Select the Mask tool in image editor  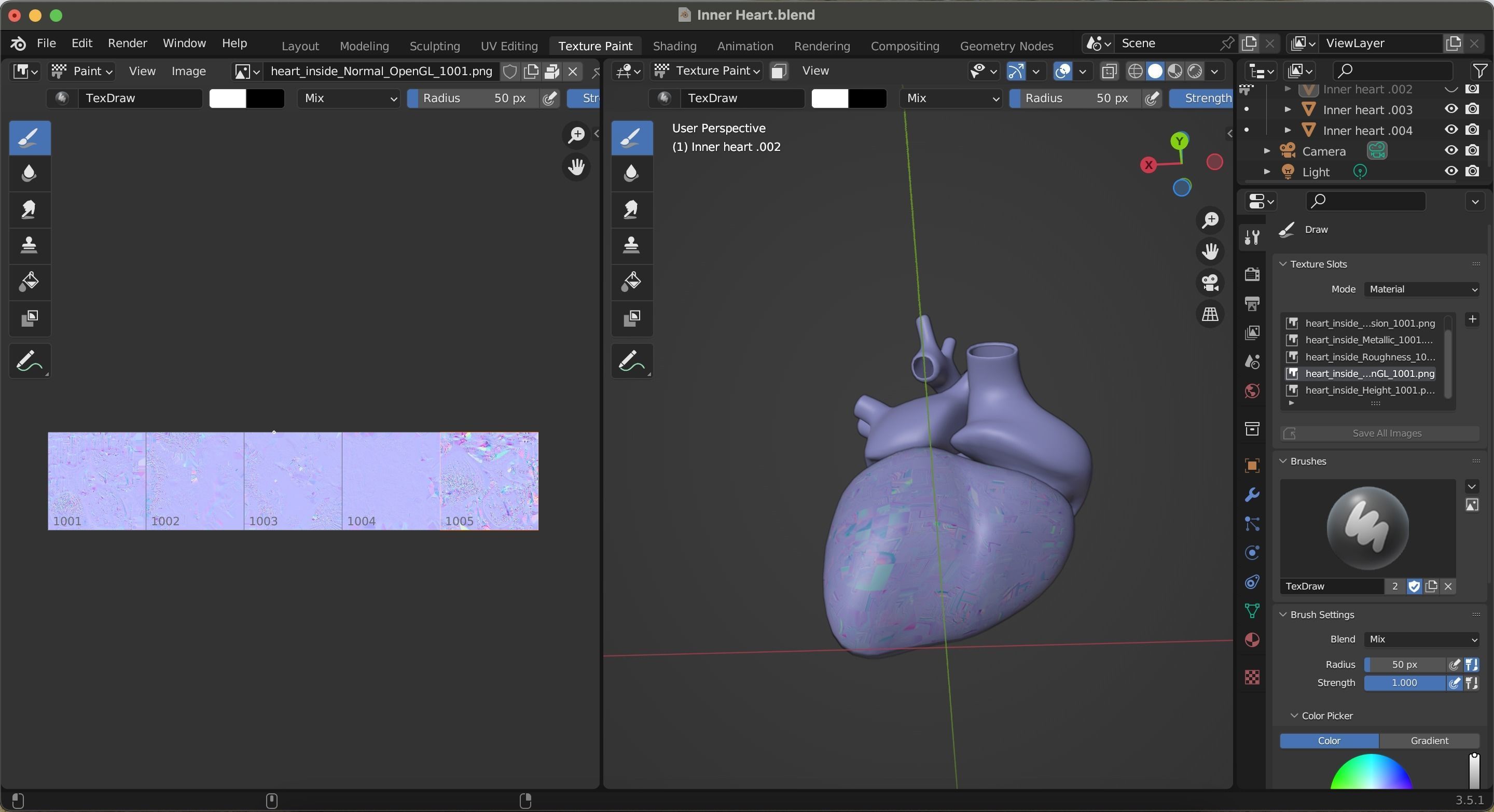30,318
